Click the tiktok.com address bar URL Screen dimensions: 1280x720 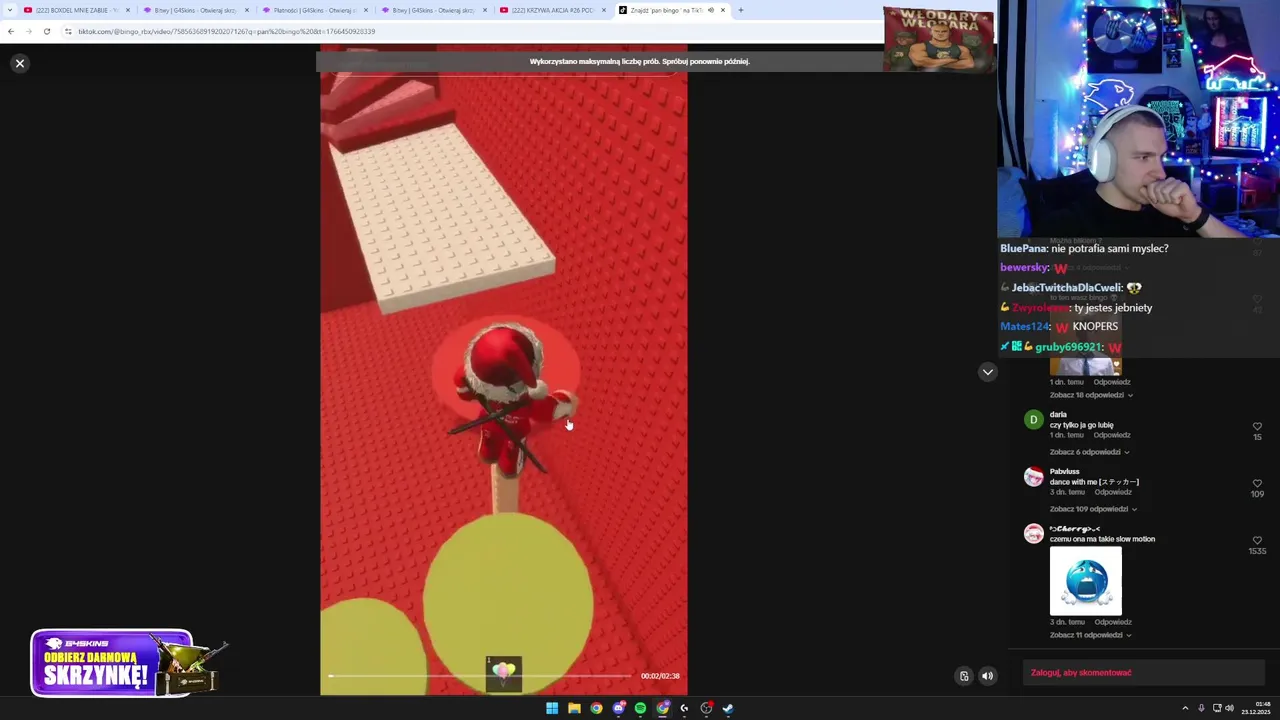point(227,31)
